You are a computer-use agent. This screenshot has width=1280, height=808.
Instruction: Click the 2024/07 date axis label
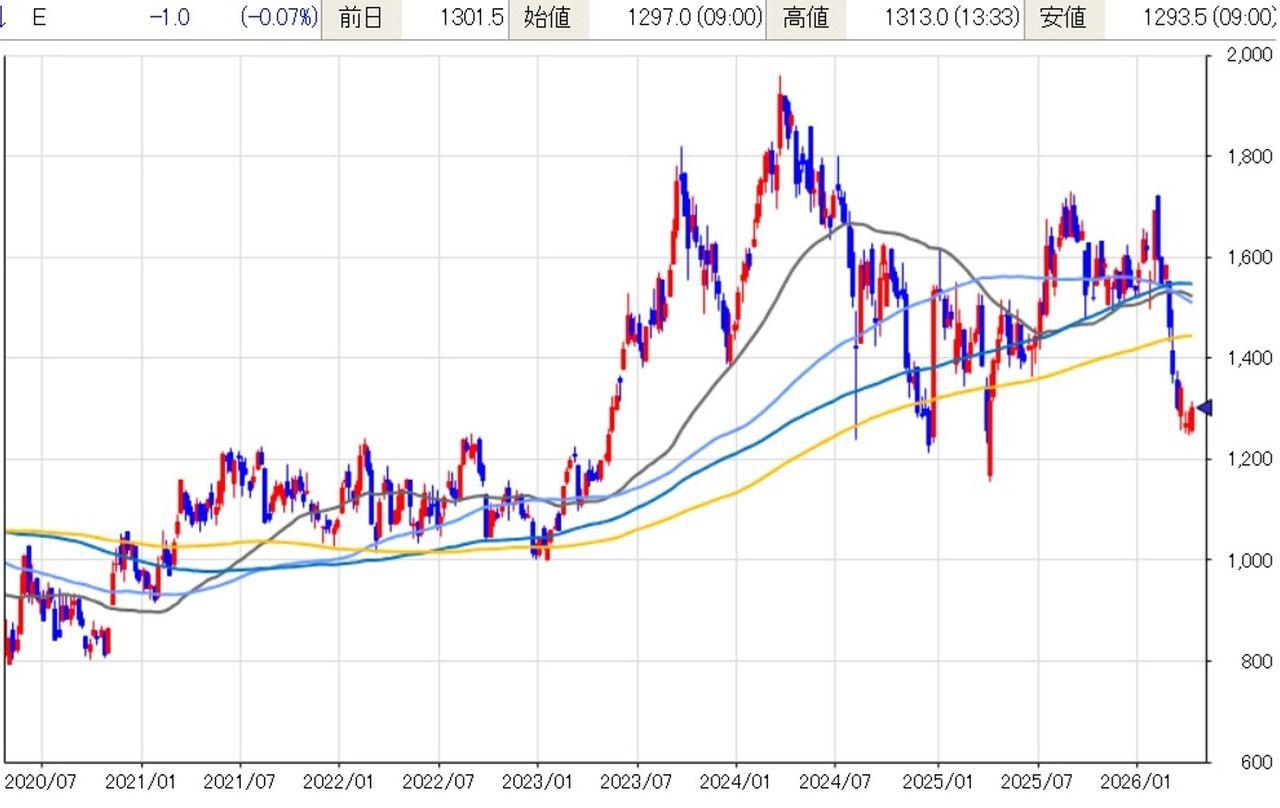point(836,780)
